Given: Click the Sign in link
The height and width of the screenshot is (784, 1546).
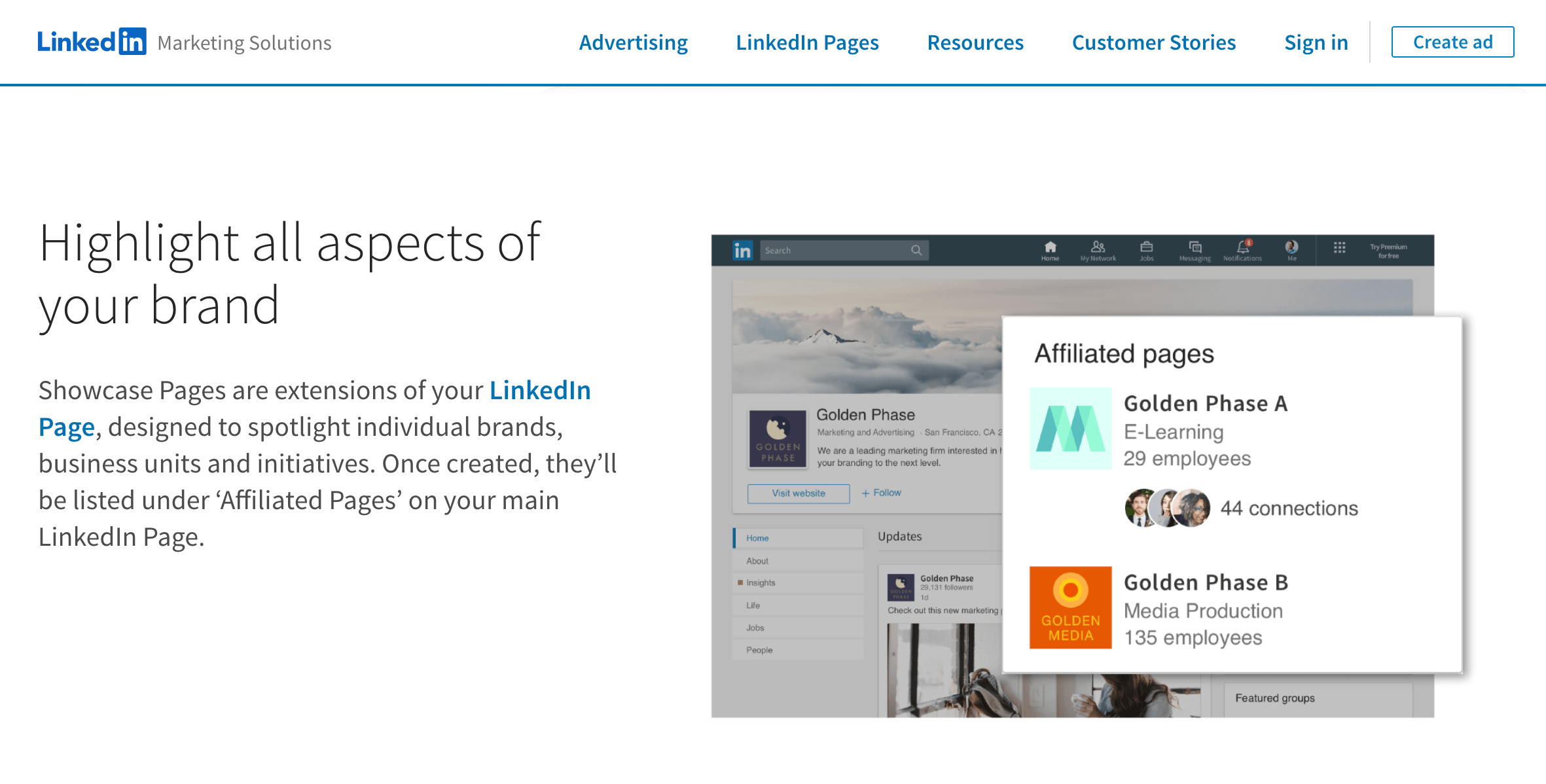Looking at the screenshot, I should [x=1316, y=43].
